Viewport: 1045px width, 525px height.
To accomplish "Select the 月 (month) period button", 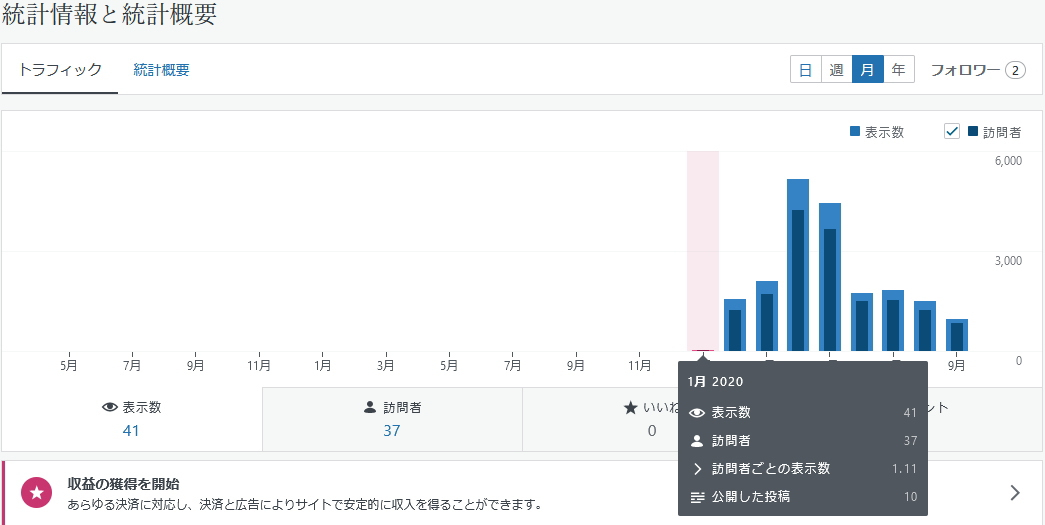I will [x=867, y=70].
